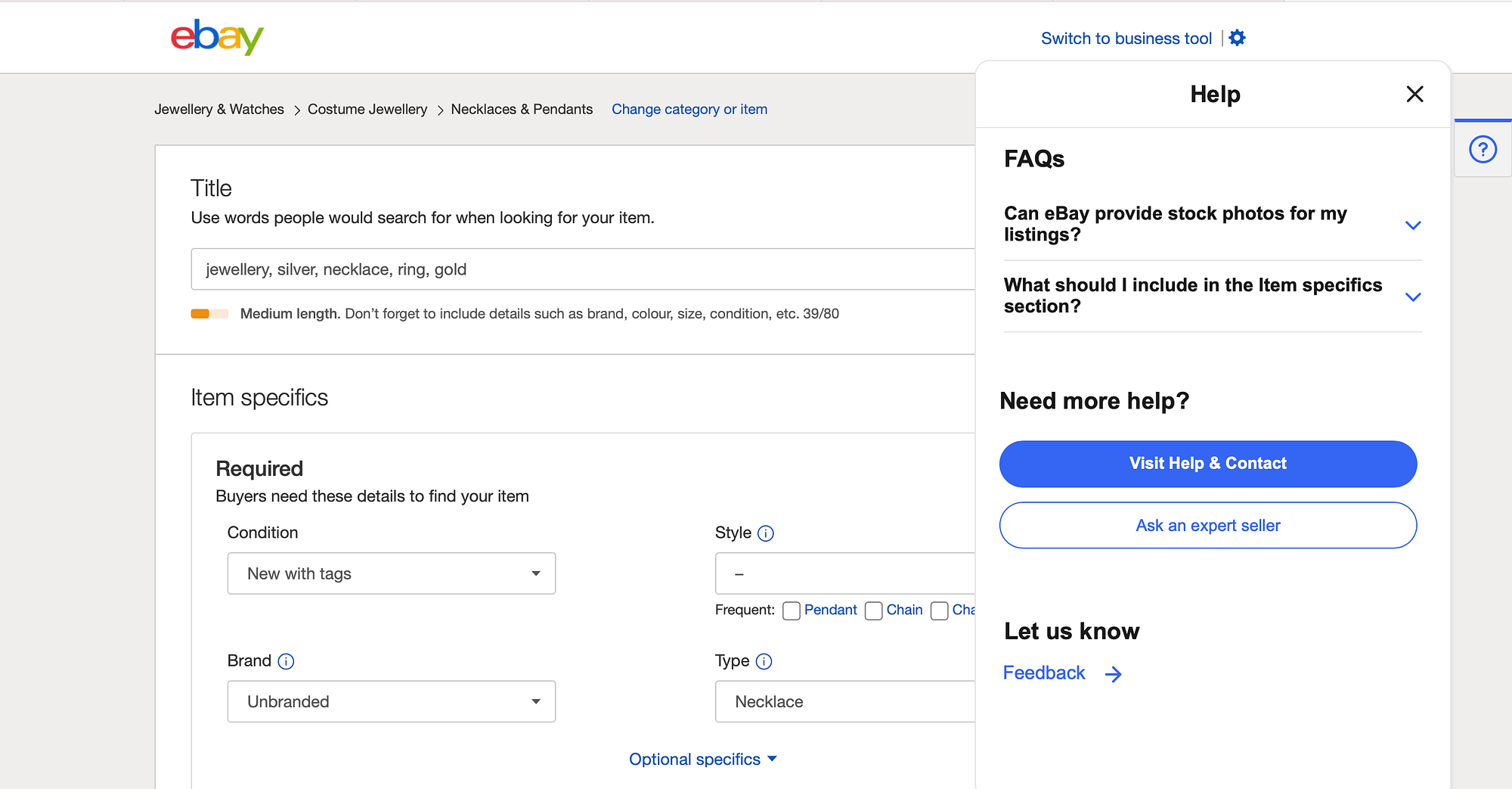The image size is (1512, 789).
Task: Tick the Chain checkbox
Action: 873,610
